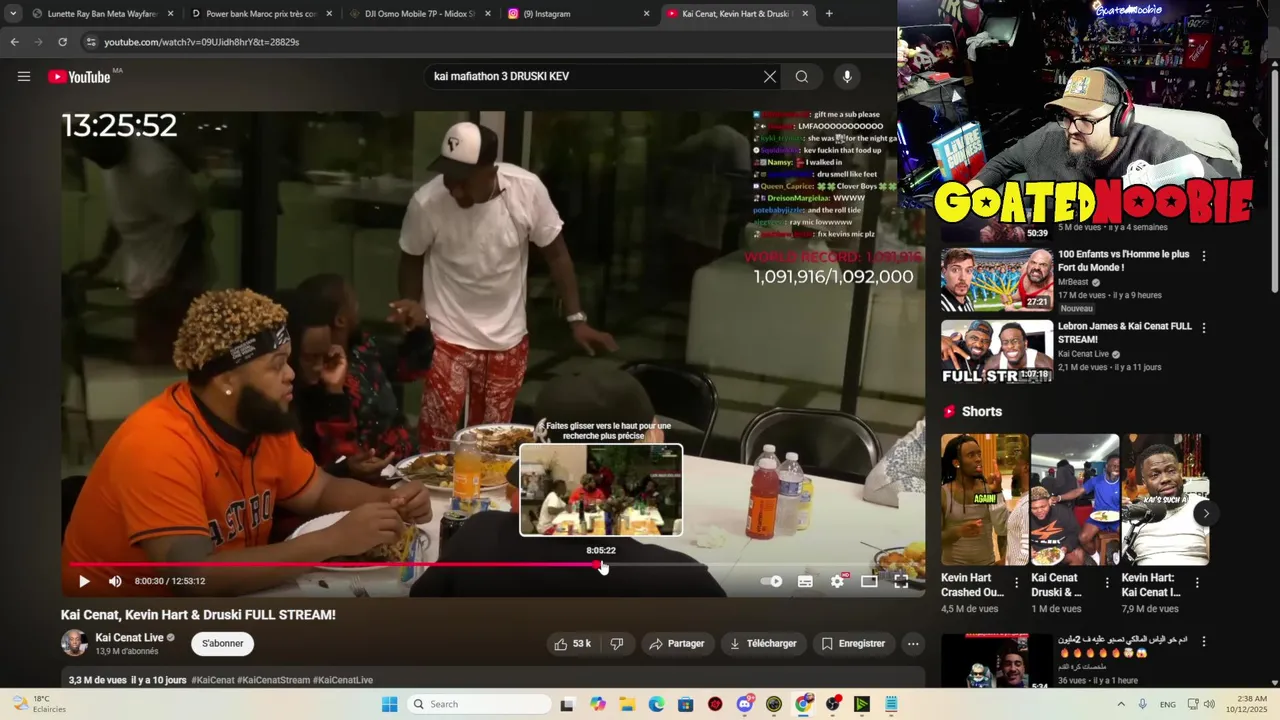Reload the current page
Image resolution: width=1280 pixels, height=720 pixels.
(62, 42)
